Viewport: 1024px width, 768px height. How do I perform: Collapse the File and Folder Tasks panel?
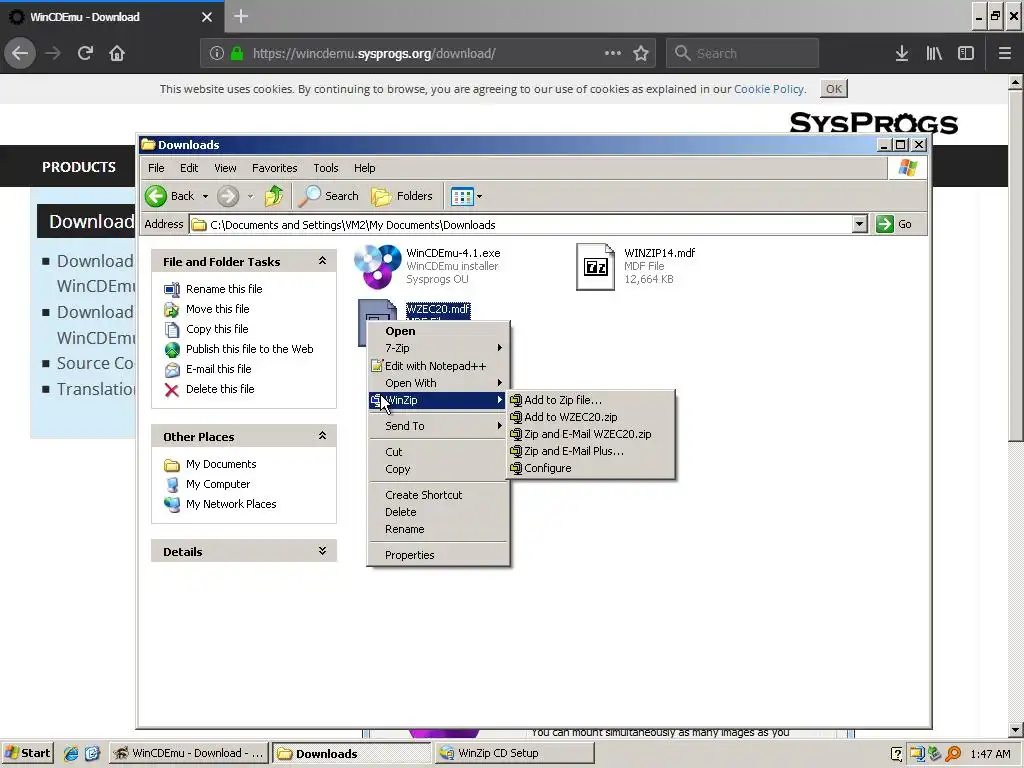click(322, 261)
